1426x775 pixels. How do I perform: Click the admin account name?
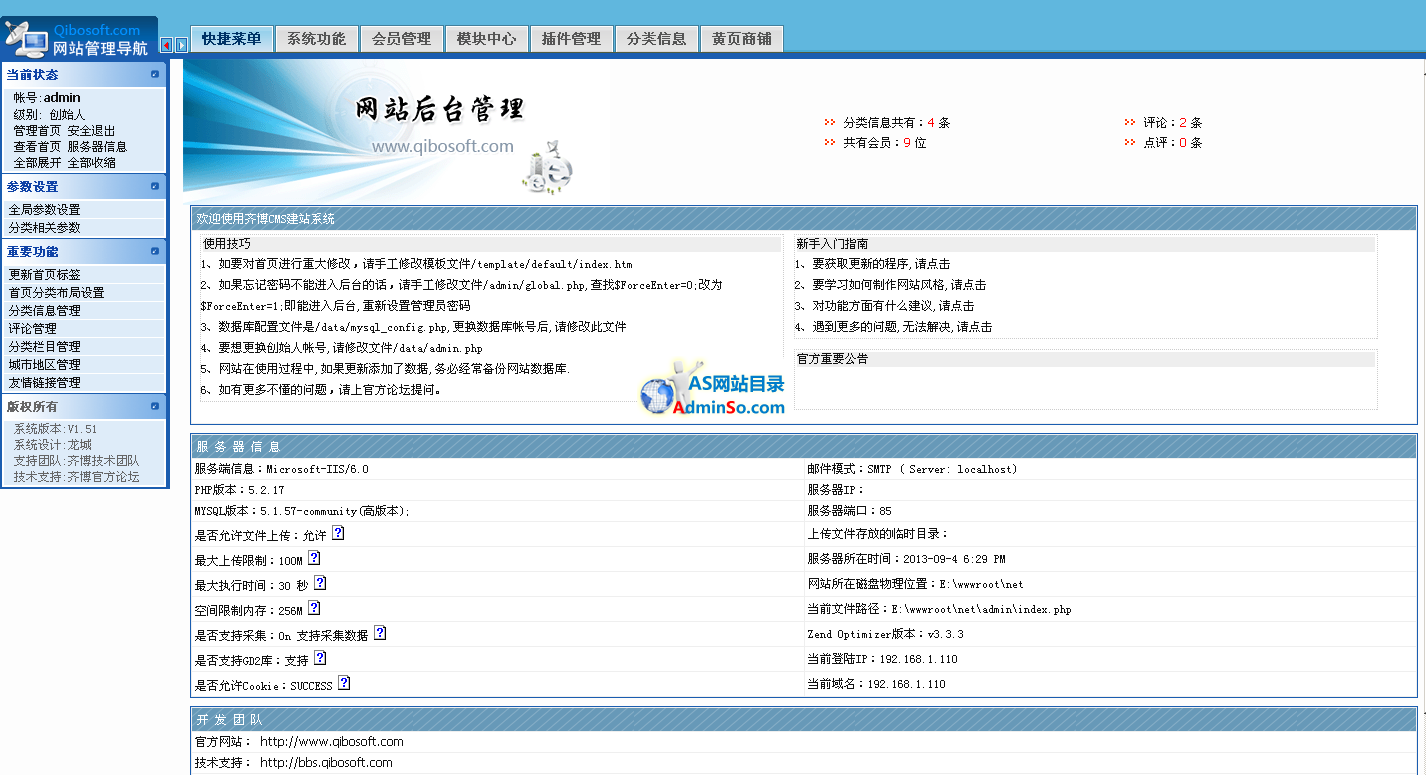[x=62, y=98]
